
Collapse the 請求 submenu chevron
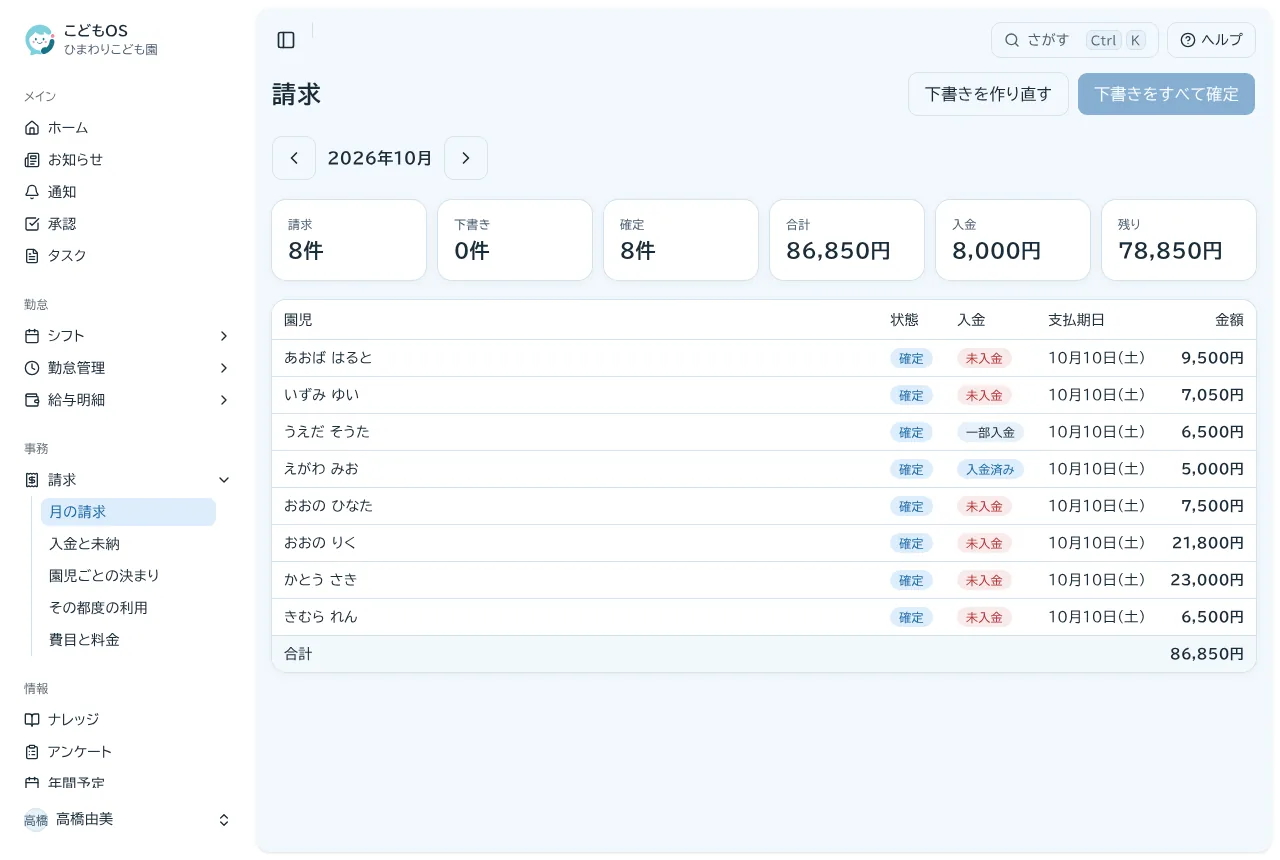[224, 480]
